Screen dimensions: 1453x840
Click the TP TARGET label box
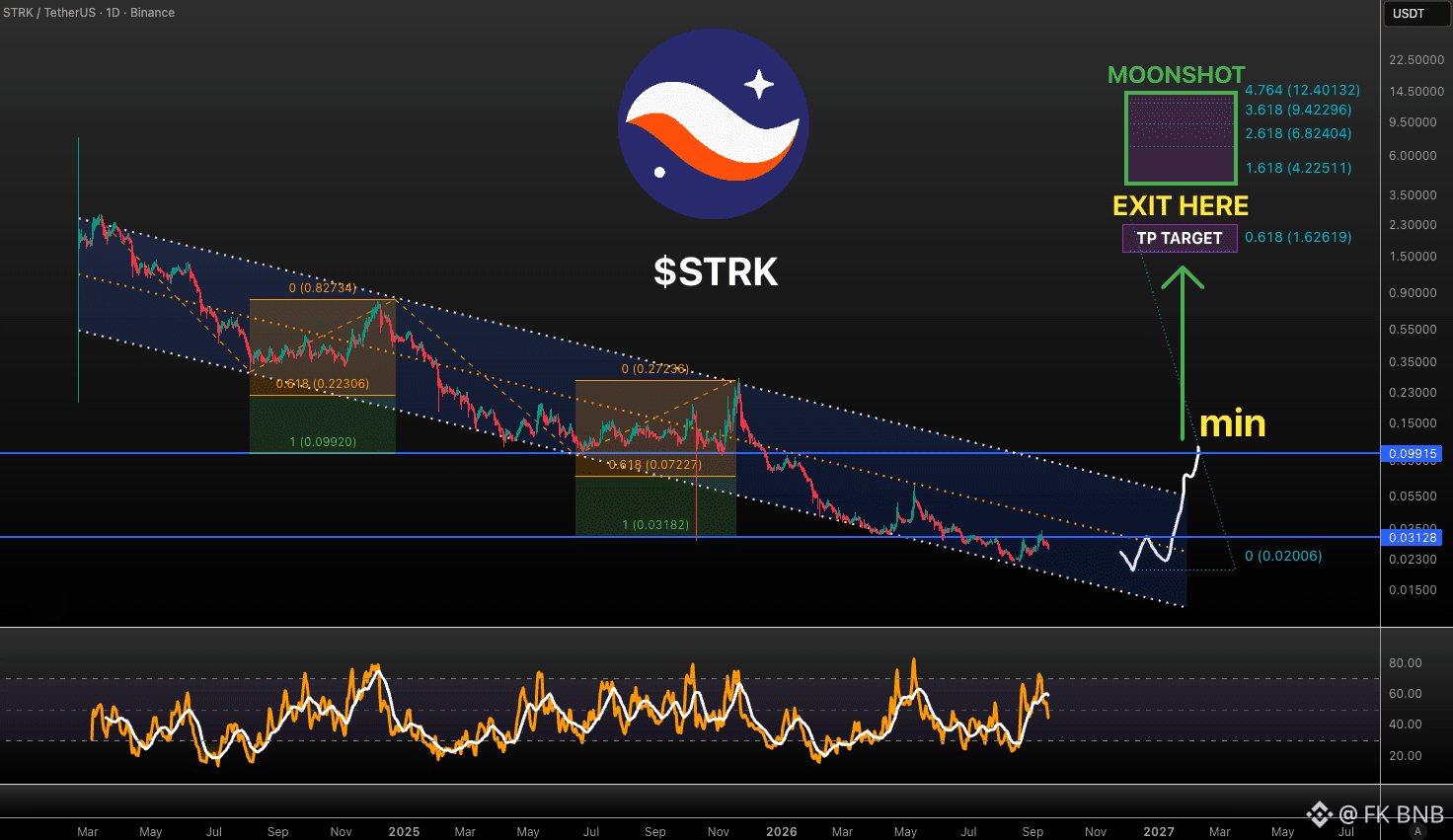pyautogui.click(x=1180, y=238)
